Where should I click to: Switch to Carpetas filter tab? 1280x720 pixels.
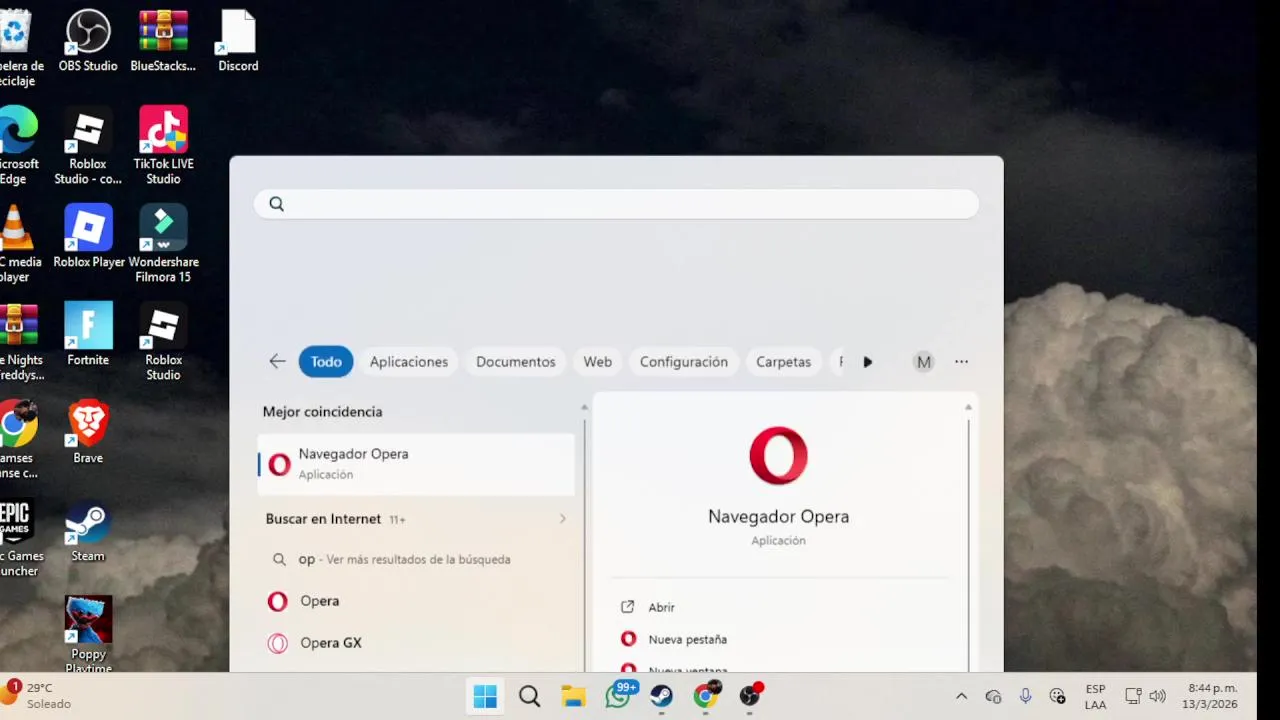[783, 362]
